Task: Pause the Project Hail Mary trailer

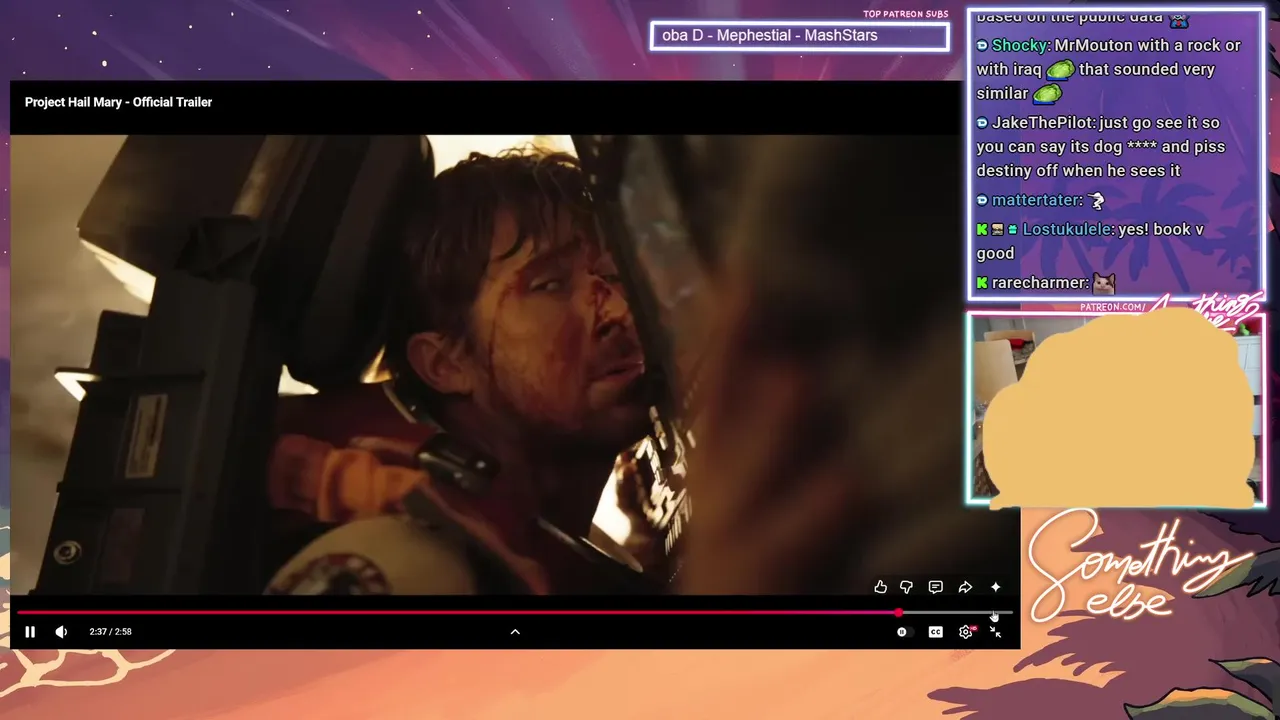Action: point(30,632)
